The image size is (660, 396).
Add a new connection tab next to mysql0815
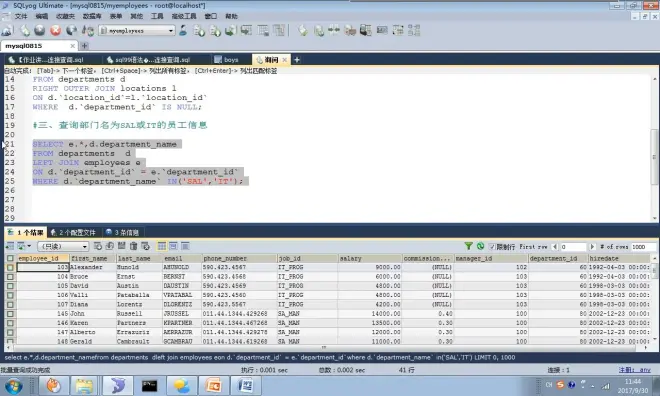coord(85,45)
